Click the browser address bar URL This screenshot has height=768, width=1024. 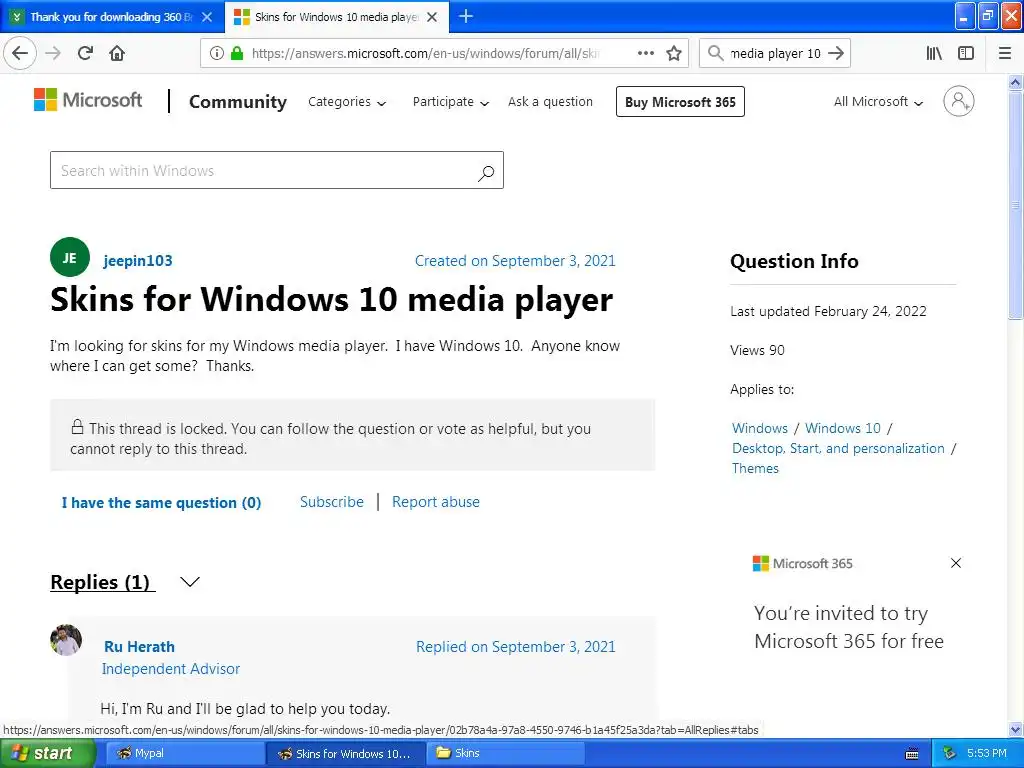pyautogui.click(x=424, y=54)
